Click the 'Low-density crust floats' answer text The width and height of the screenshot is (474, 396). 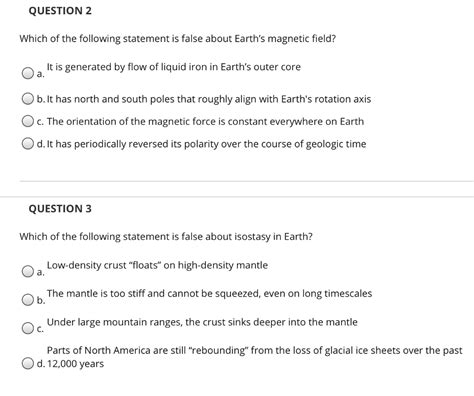157,265
